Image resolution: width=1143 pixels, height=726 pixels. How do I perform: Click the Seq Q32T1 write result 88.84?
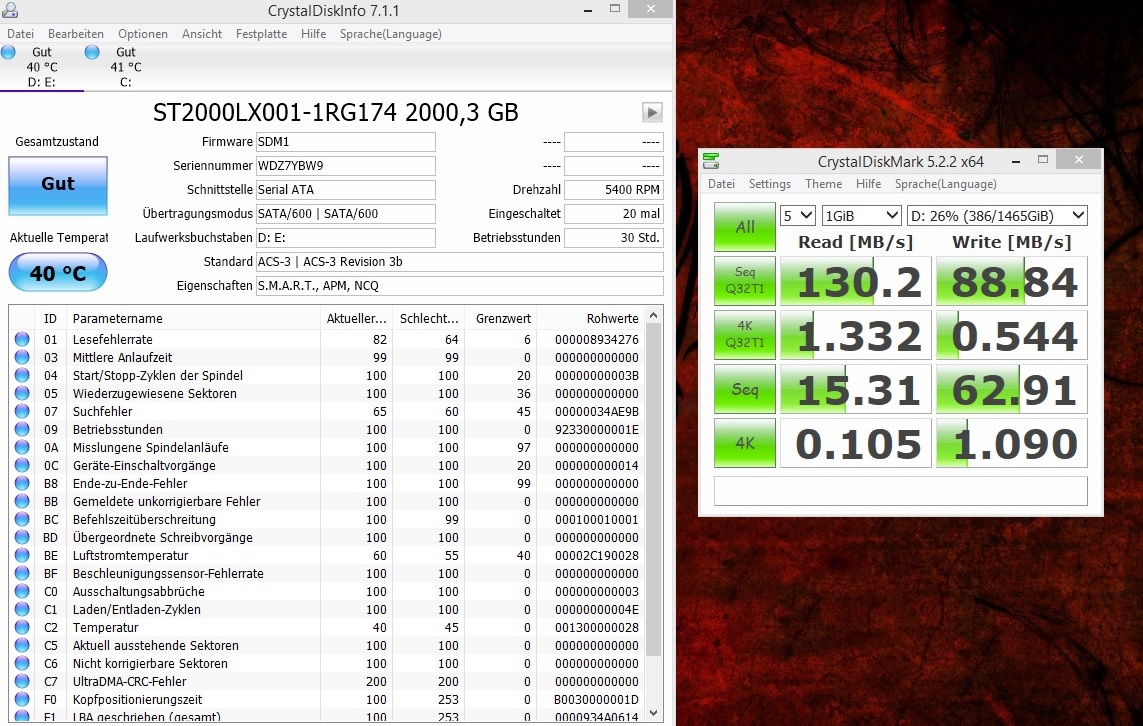pos(1012,281)
